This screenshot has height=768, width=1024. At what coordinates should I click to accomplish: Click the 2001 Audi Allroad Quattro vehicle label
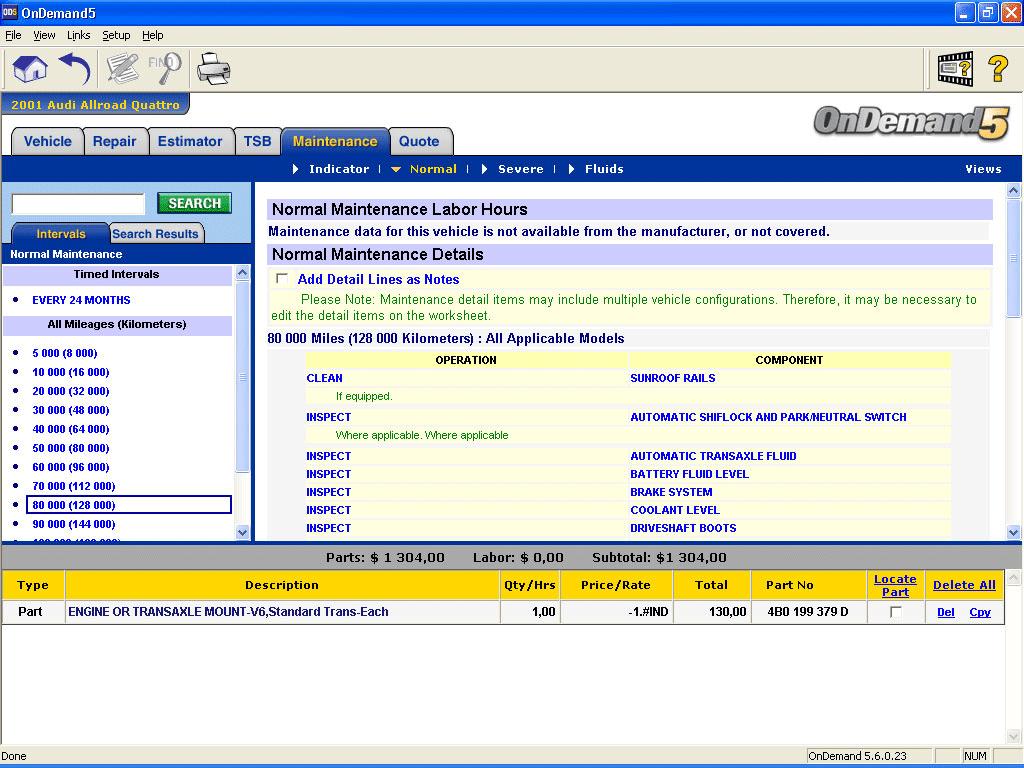(x=95, y=104)
